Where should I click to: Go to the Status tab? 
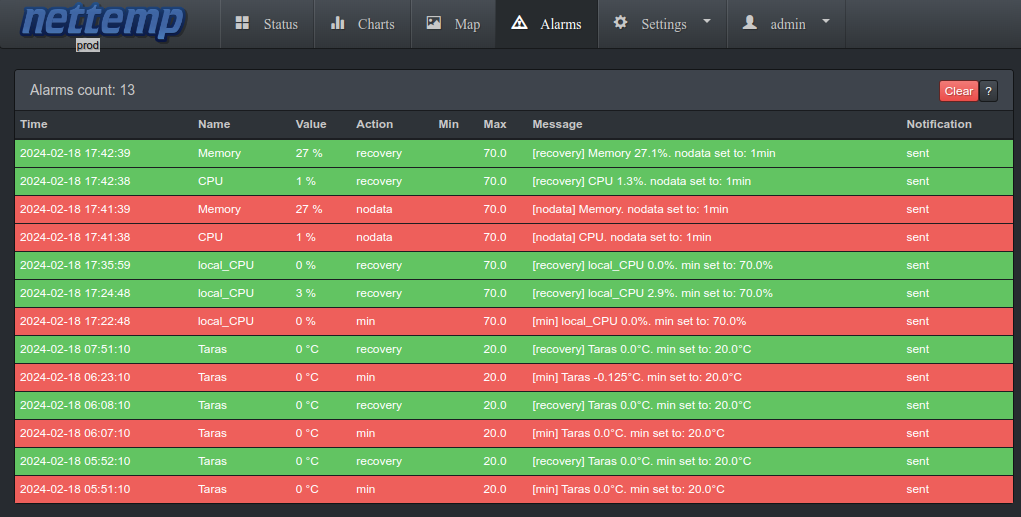267,24
